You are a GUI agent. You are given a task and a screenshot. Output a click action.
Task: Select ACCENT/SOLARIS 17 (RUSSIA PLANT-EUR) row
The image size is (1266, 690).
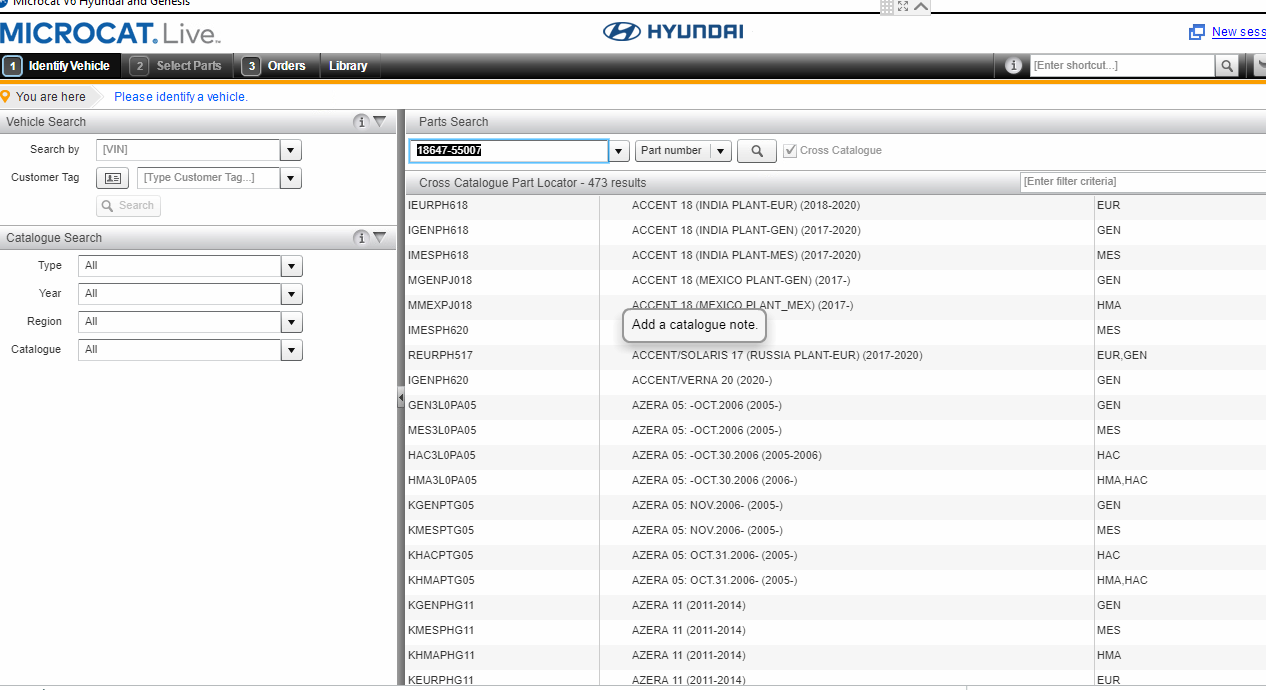coord(835,356)
